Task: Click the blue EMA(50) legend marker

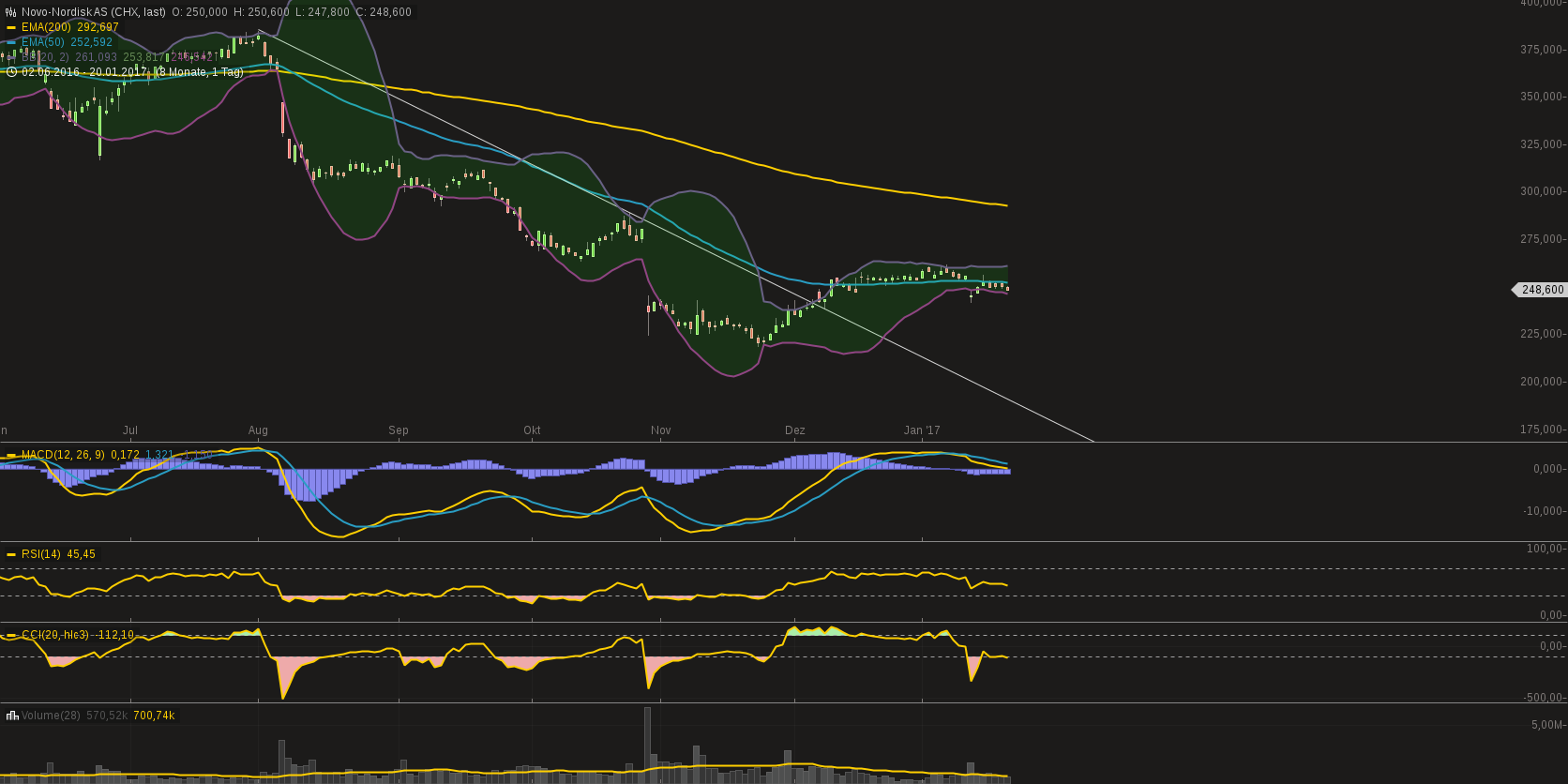Action: click(11, 43)
